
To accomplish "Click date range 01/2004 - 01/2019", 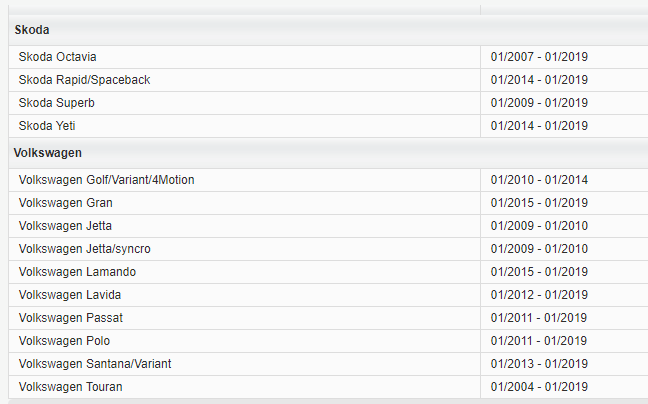I will (539, 387).
